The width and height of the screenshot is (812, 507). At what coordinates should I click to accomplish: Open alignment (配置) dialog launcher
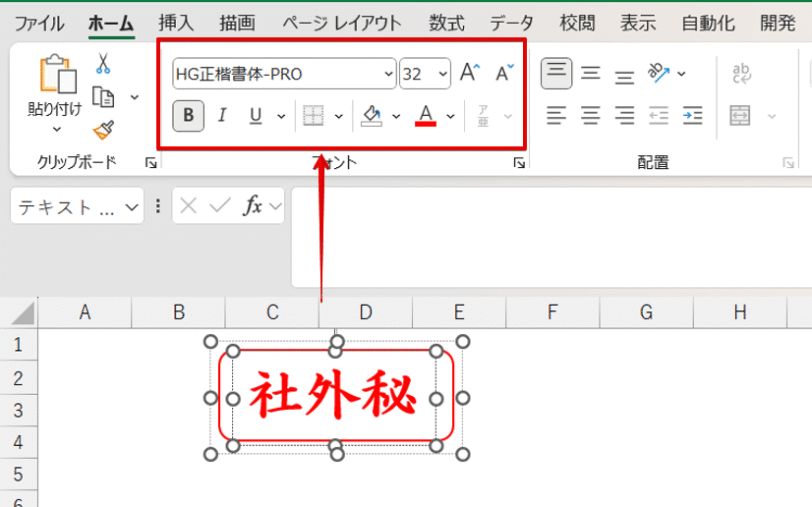point(788,163)
